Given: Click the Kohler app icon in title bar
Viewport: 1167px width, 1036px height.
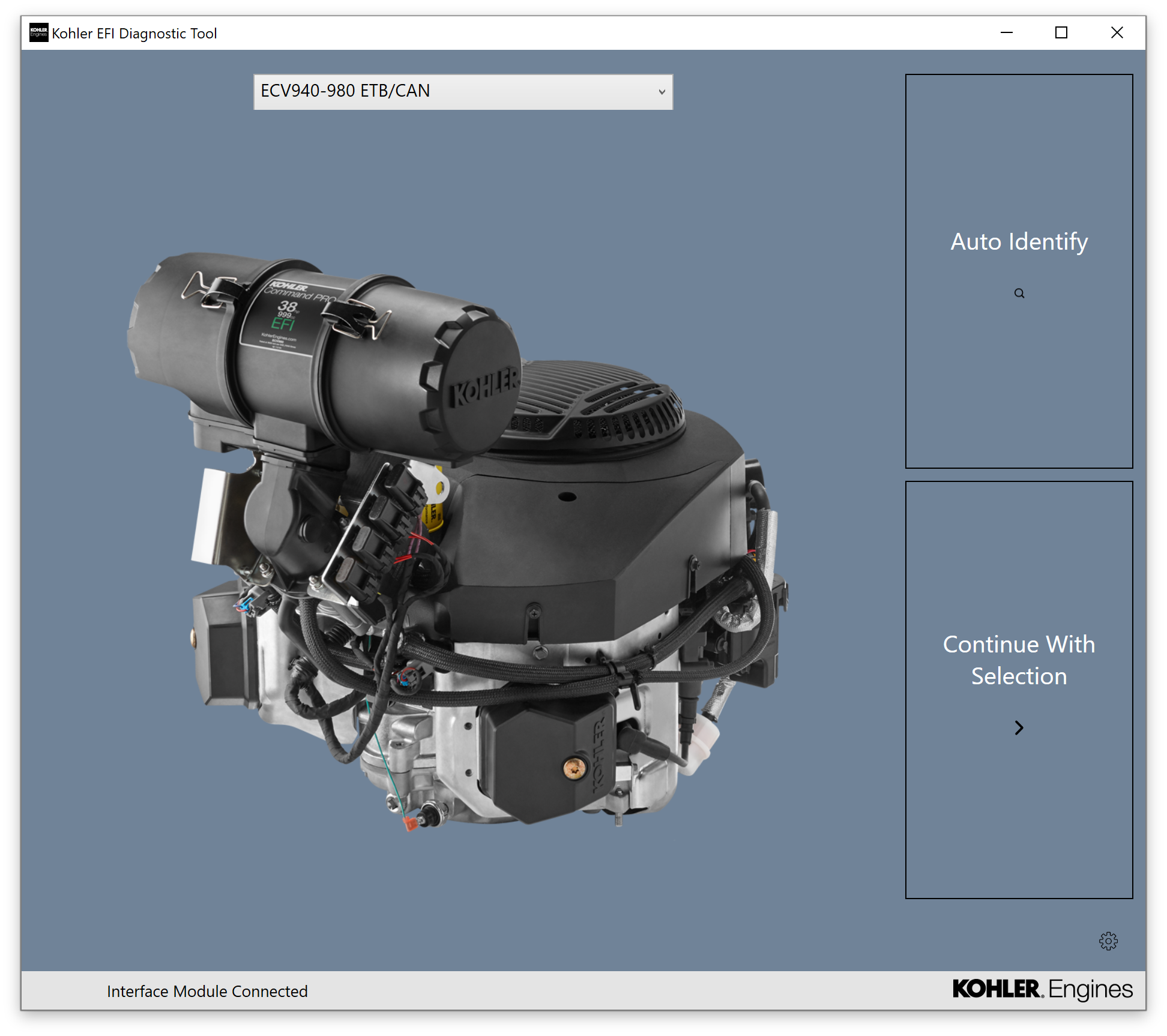Looking at the screenshot, I should (x=39, y=32).
